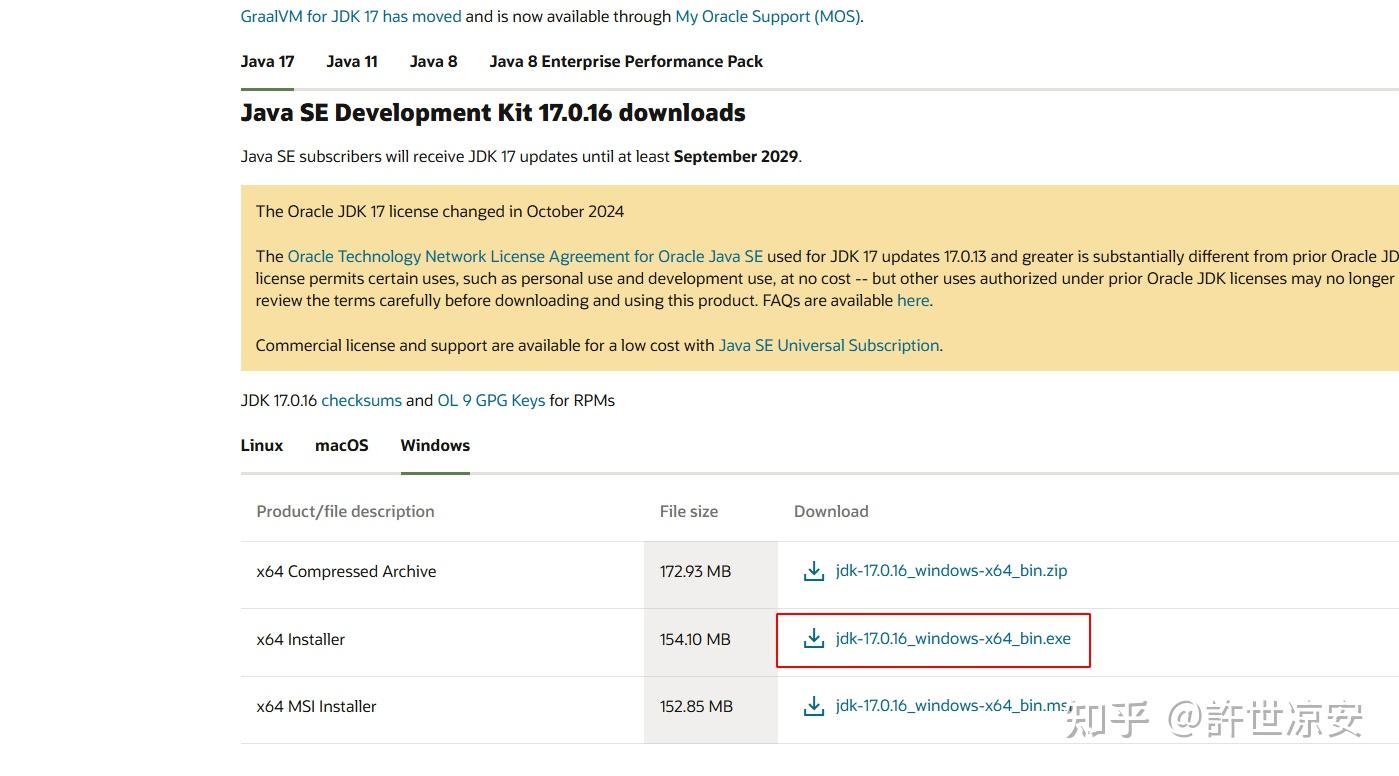The height and width of the screenshot is (776, 1399).
Task: Open the JDK 17.0.16 checksums link
Action: coord(361,400)
